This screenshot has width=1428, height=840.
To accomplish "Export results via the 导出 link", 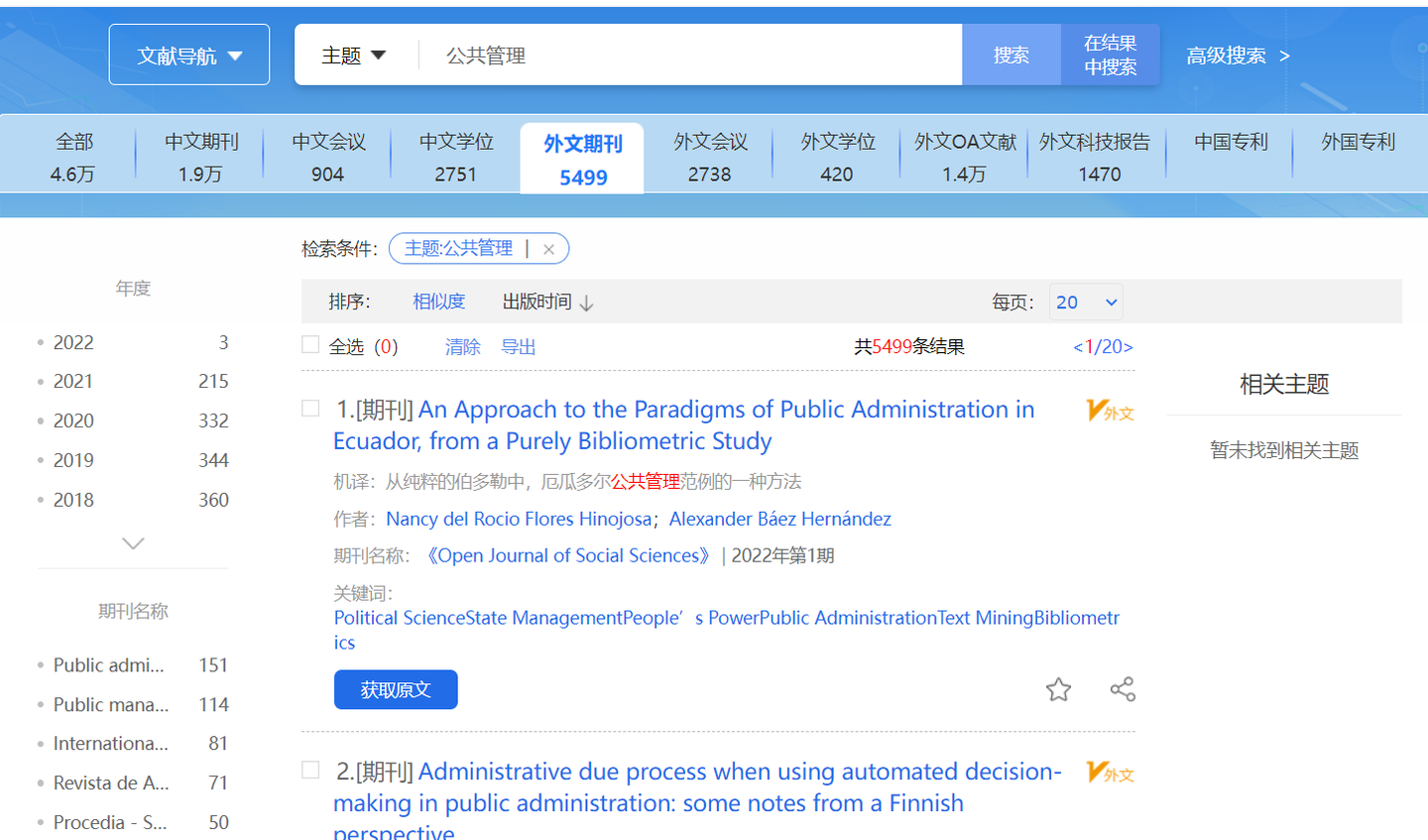I will click(x=518, y=346).
